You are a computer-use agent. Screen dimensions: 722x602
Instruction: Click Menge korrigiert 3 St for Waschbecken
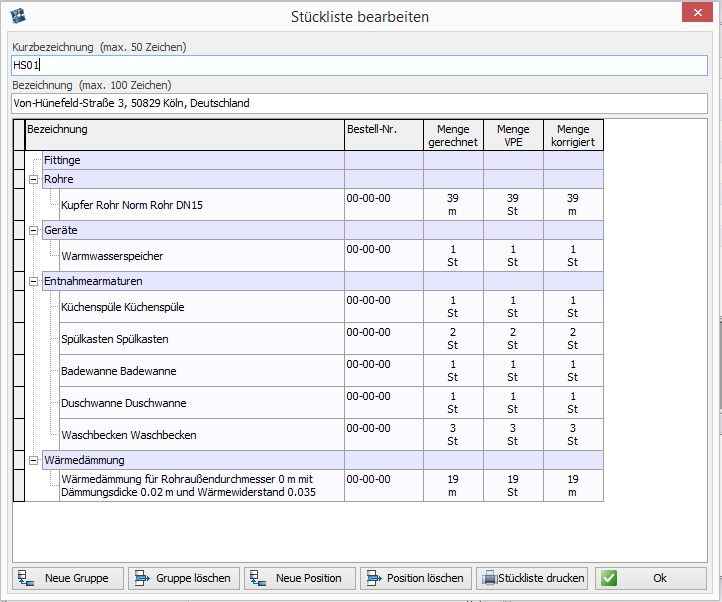(x=573, y=435)
